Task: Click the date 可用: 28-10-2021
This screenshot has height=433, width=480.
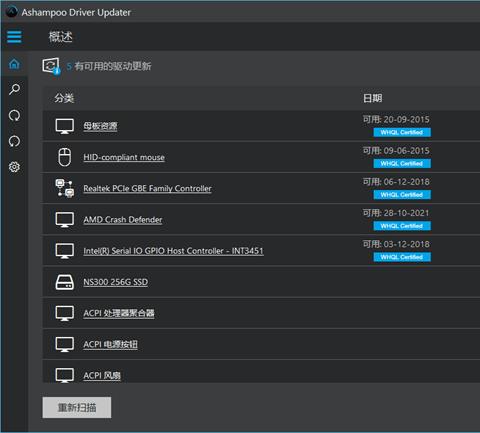Action: (x=396, y=213)
